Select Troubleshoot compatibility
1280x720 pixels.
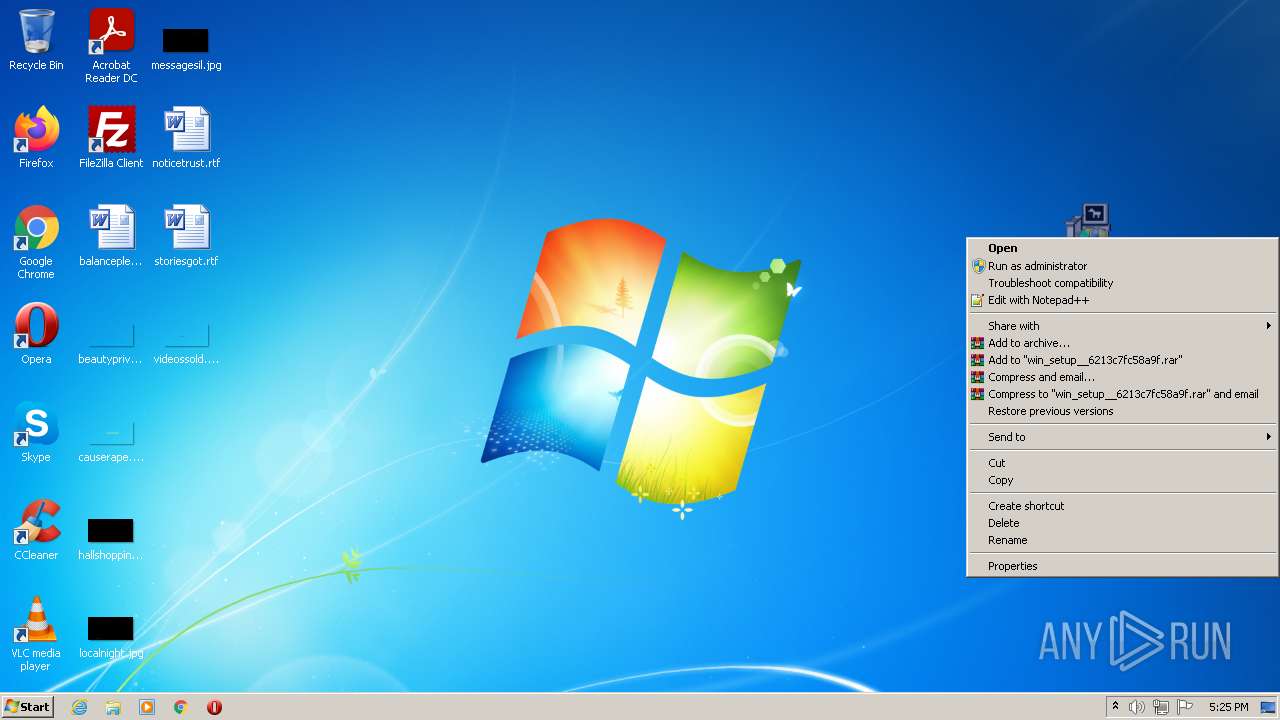1122,283
